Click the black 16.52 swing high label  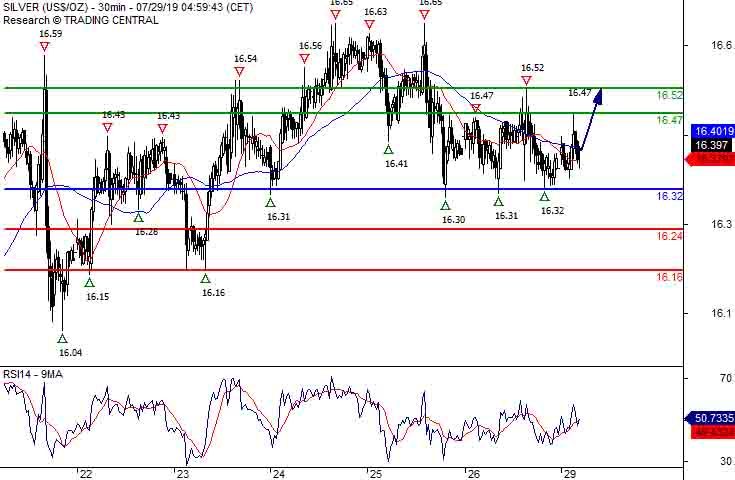coord(532,68)
